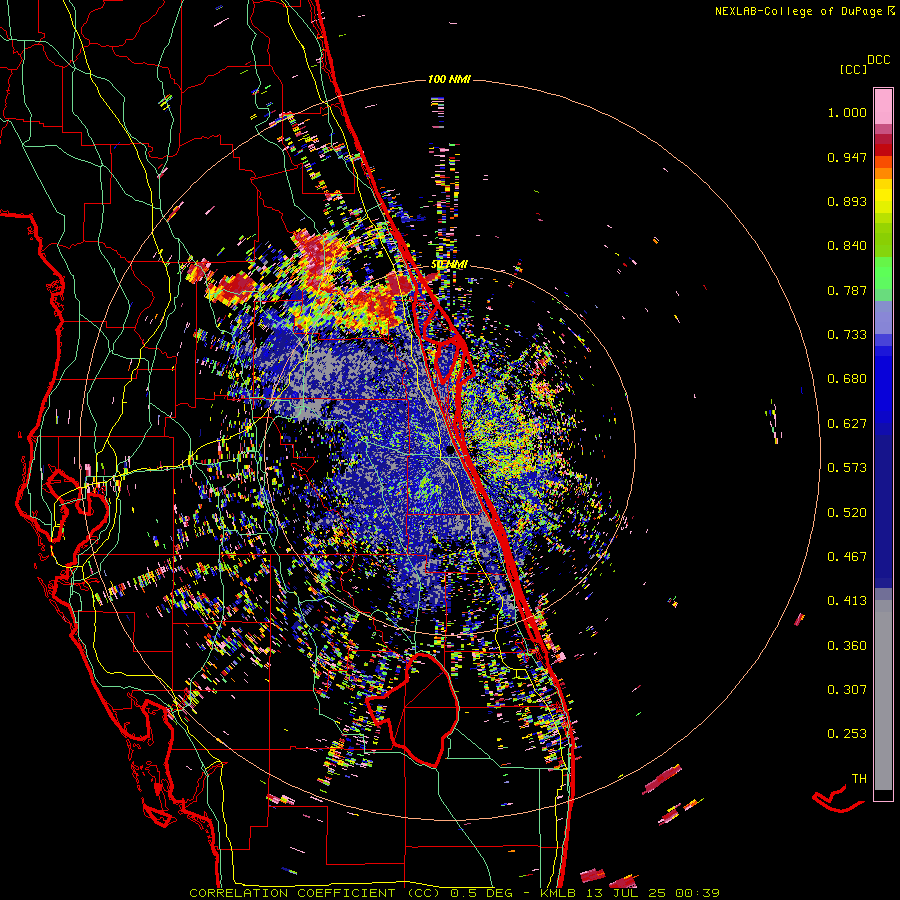Click the 0.787 scale value
Viewport: 900px width, 900px height.
point(847,290)
